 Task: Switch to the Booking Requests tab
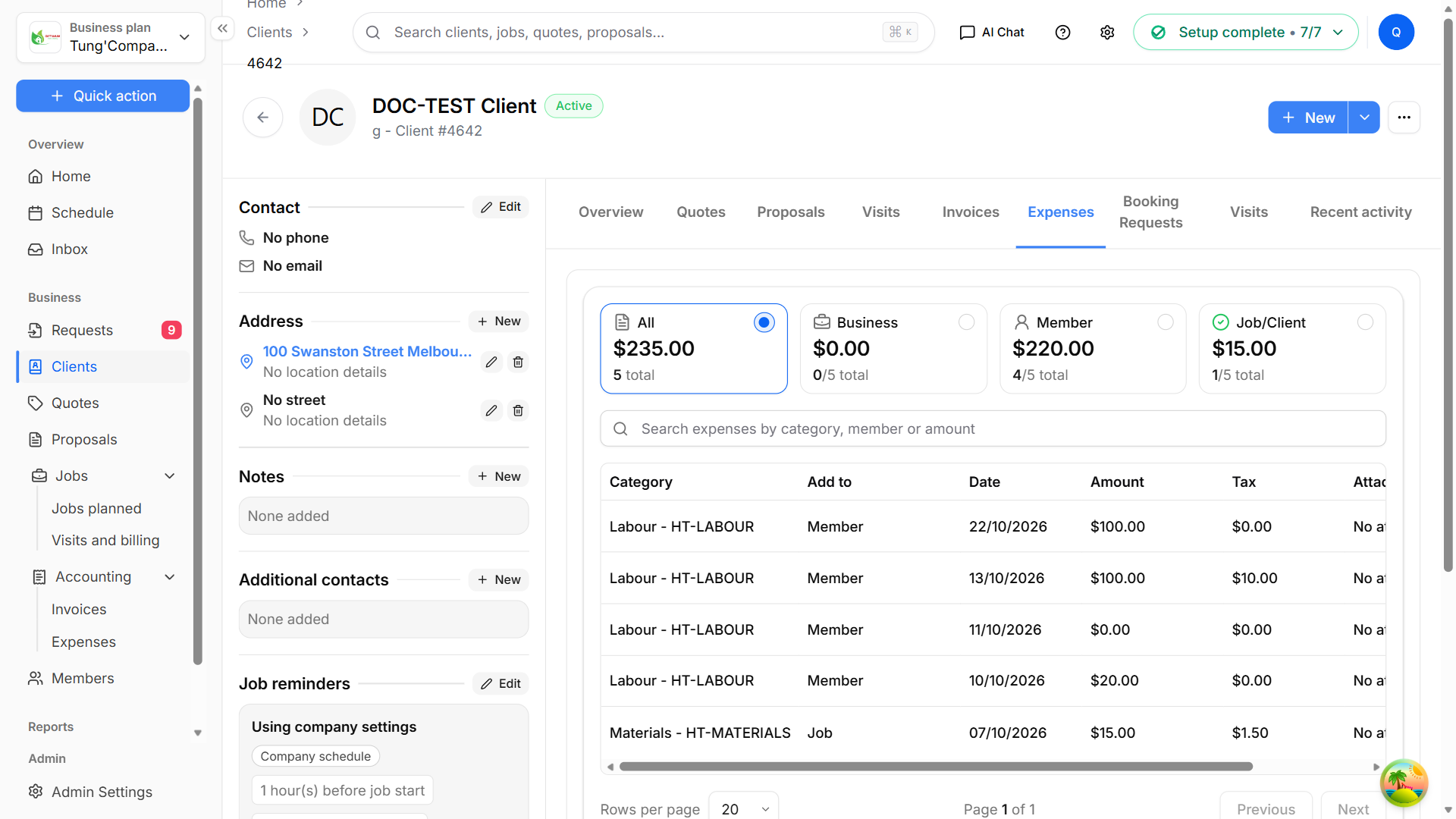[x=1150, y=212]
